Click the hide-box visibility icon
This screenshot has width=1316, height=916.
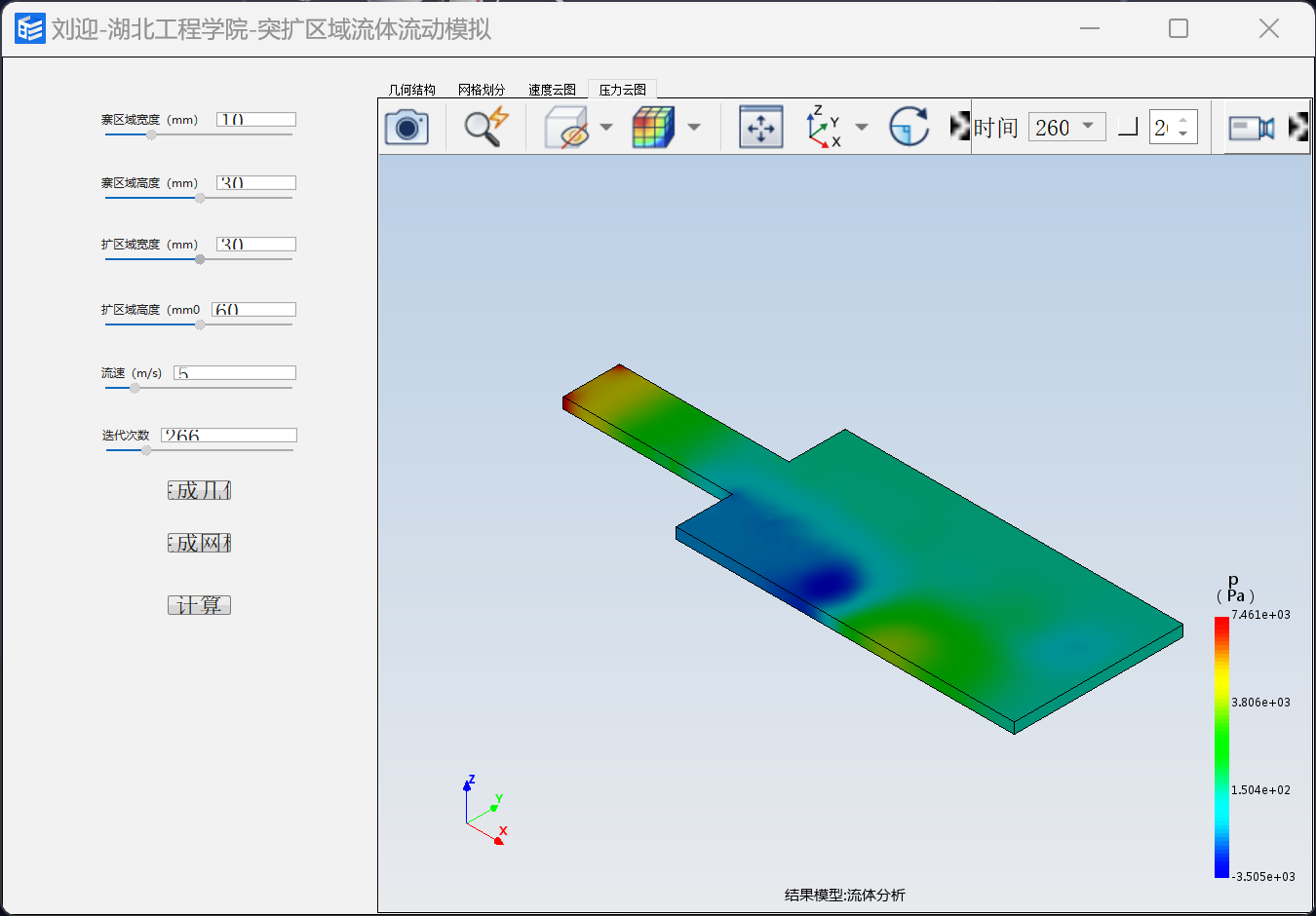tap(566, 127)
